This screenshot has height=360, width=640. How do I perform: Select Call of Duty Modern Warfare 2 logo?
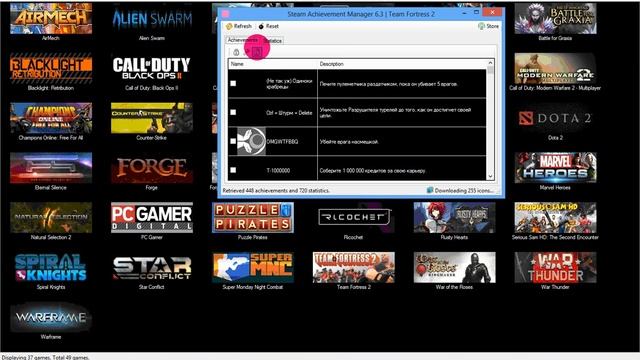tap(555, 68)
